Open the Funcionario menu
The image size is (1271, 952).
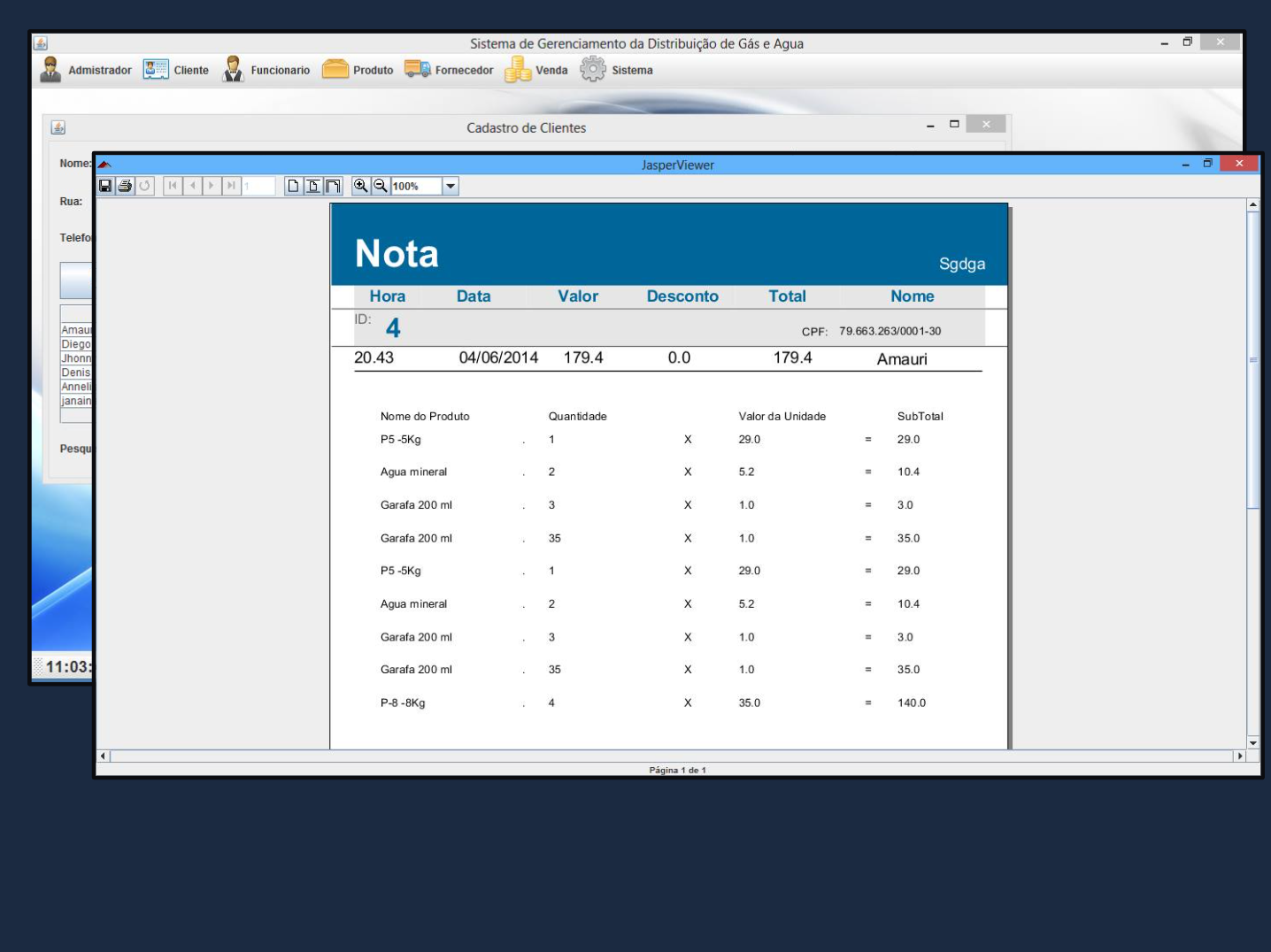tap(266, 70)
